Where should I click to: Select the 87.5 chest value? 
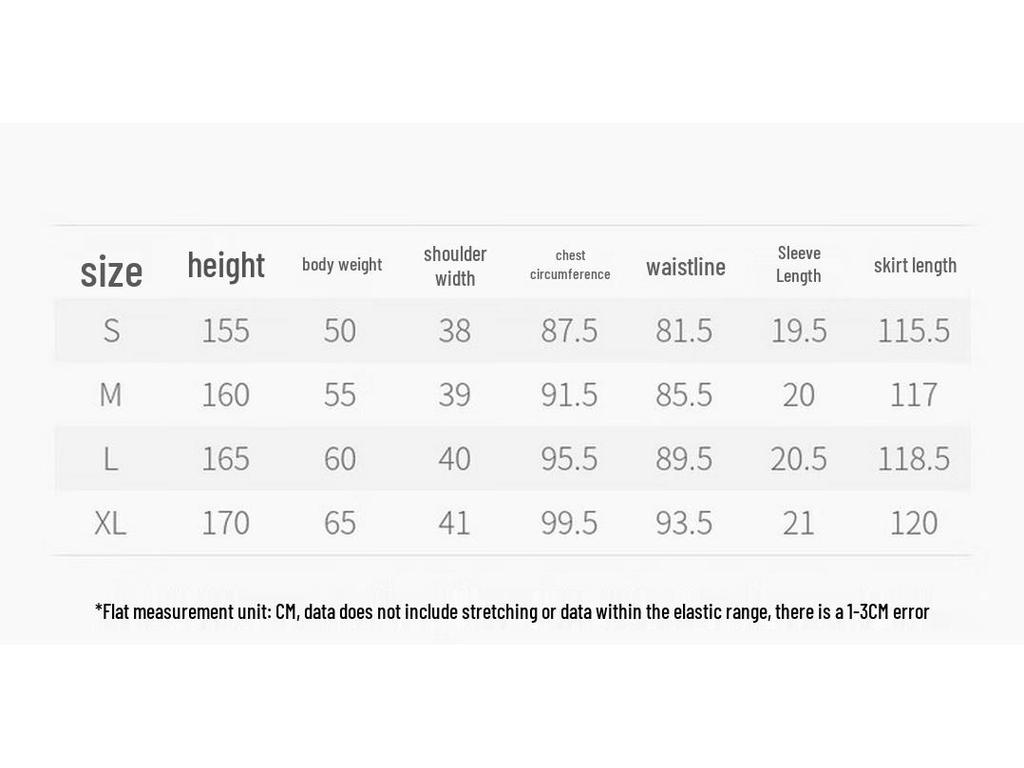pyautogui.click(x=569, y=330)
